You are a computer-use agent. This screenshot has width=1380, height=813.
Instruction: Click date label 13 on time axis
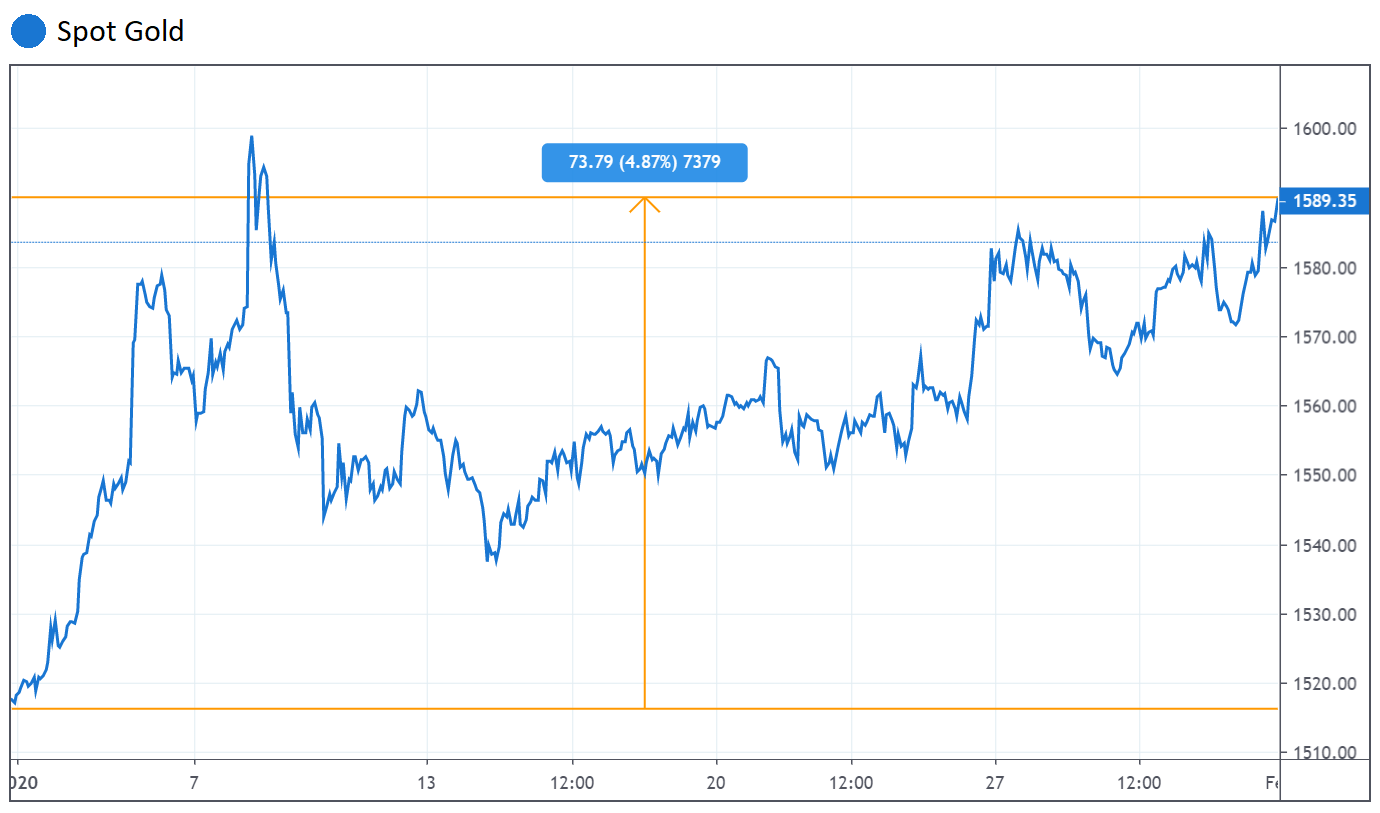pos(427,780)
